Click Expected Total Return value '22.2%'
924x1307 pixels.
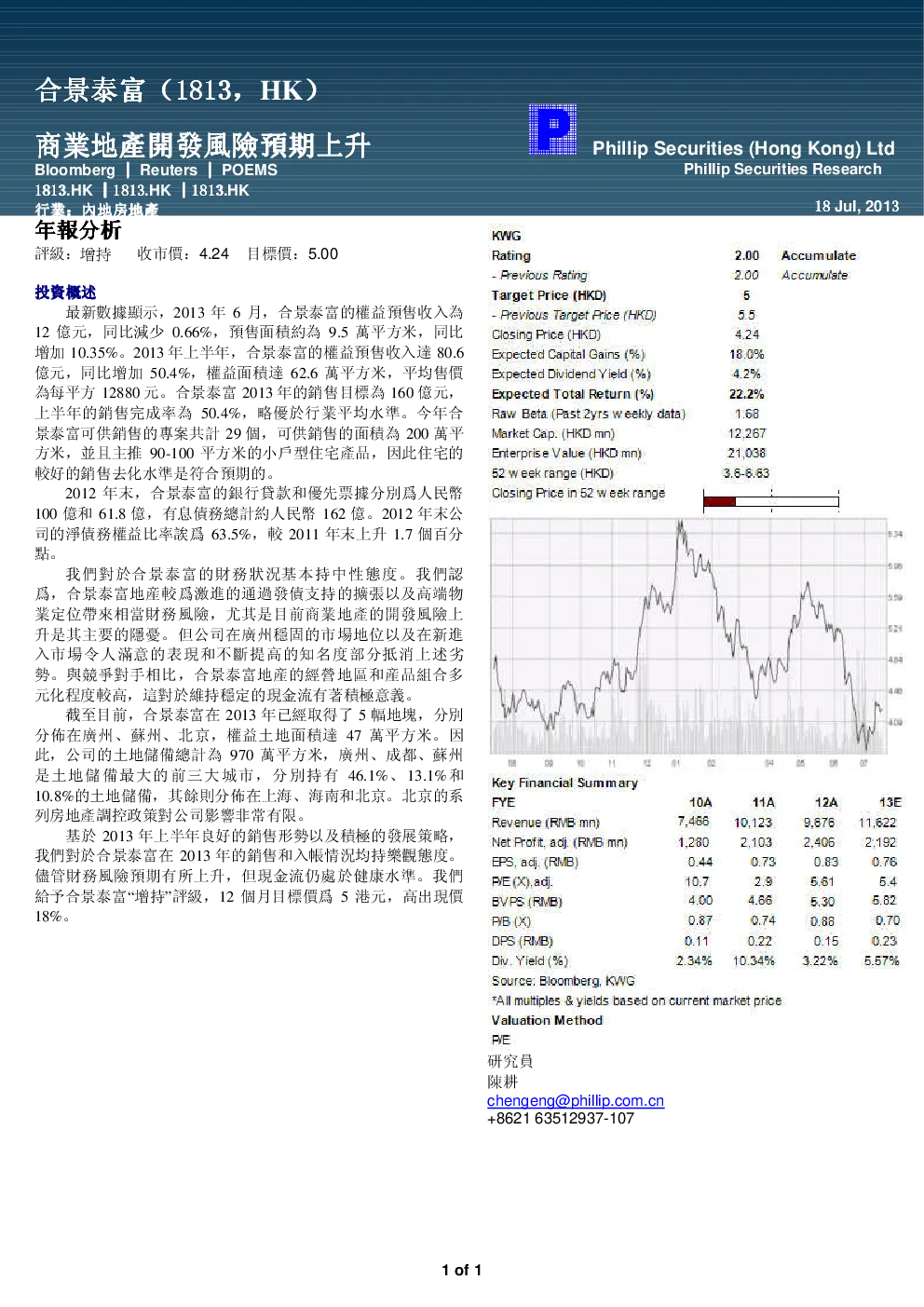(747, 394)
